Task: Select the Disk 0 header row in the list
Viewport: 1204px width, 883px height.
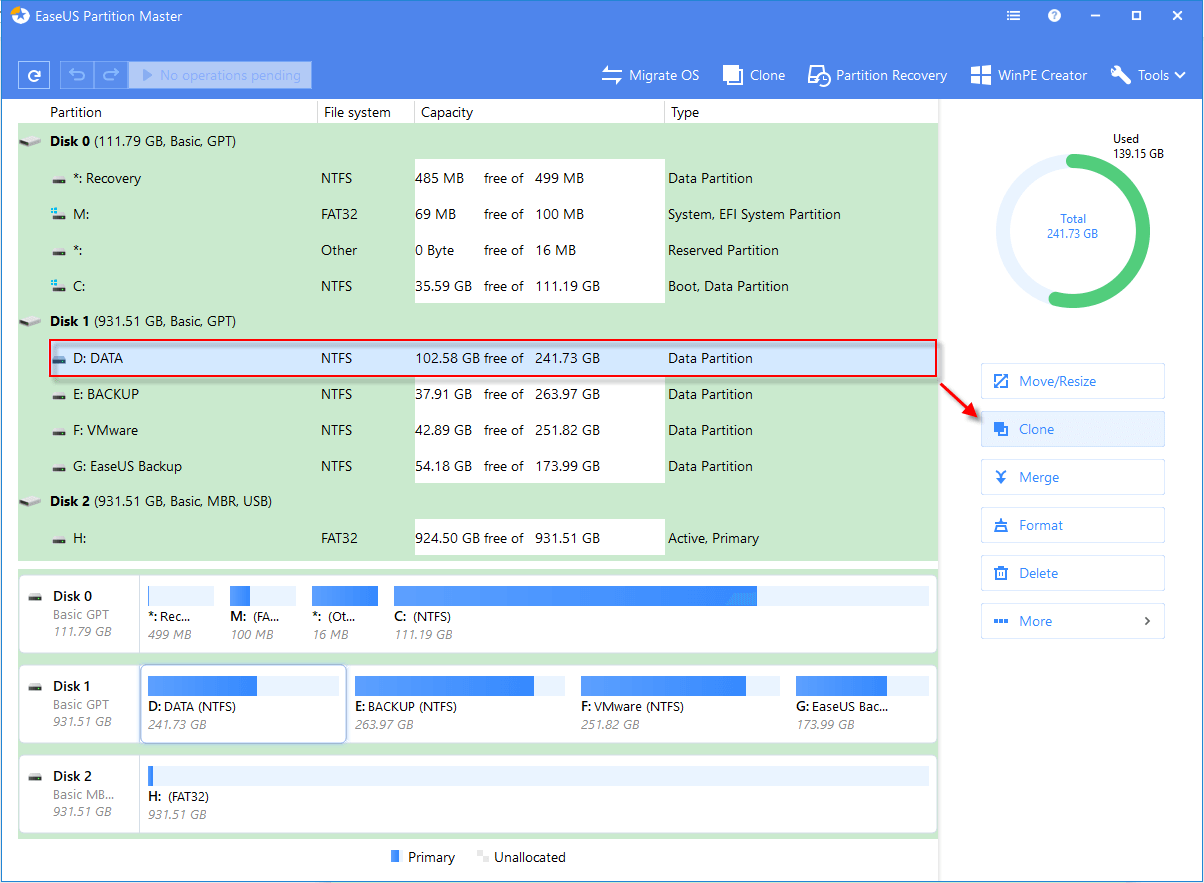Action: point(478,141)
